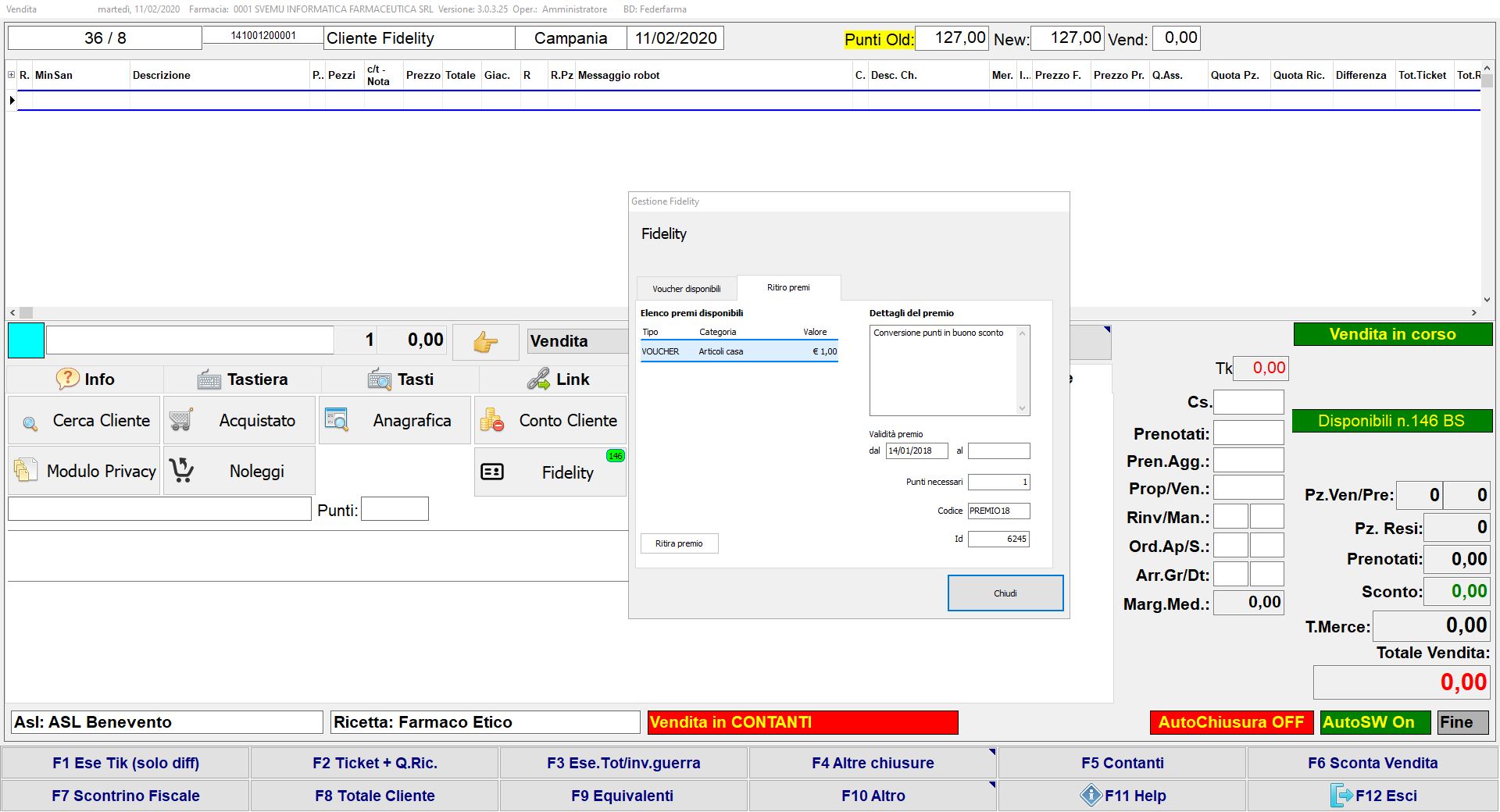Click the cyan color square

pyautogui.click(x=26, y=341)
